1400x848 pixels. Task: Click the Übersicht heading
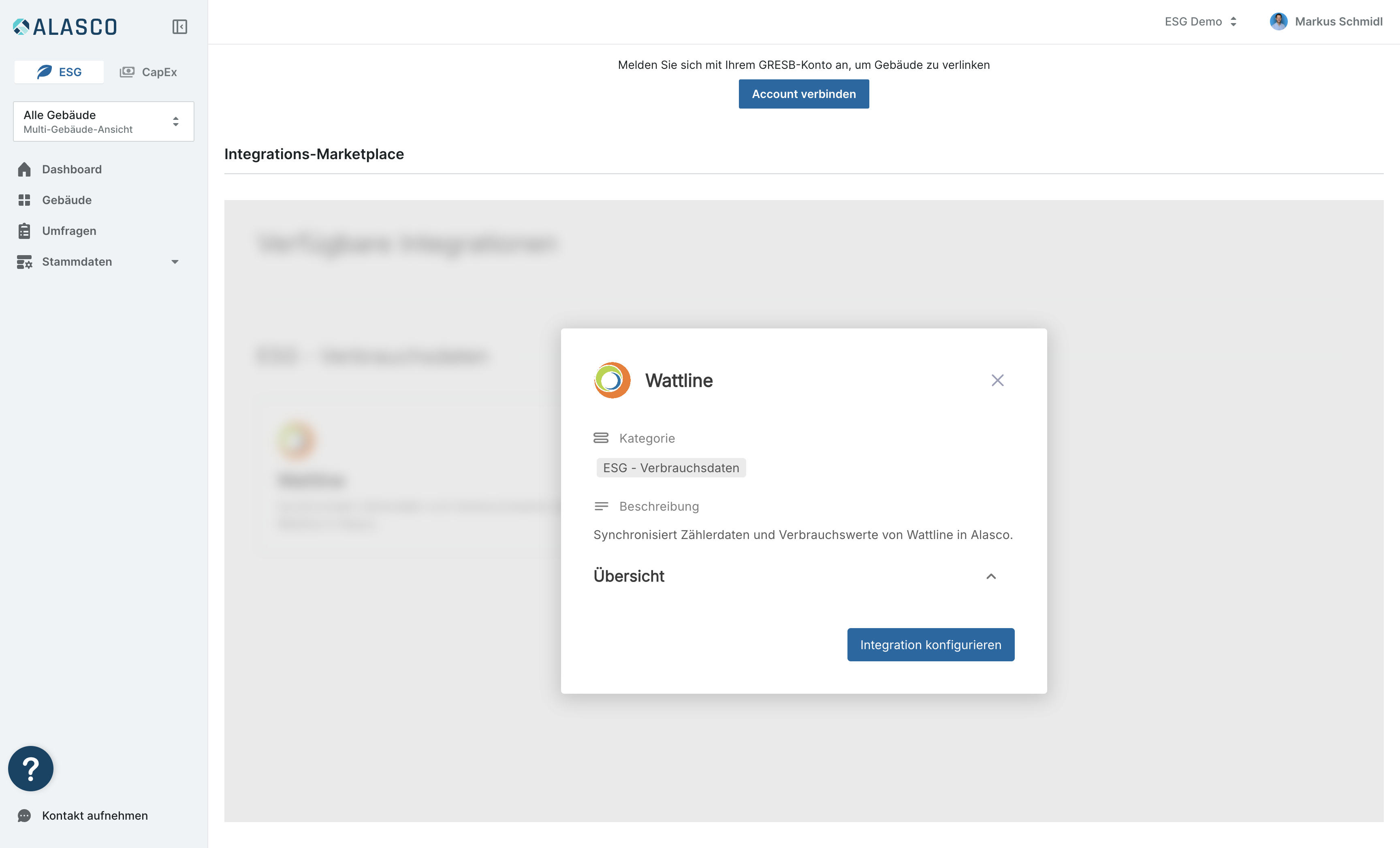point(629,576)
